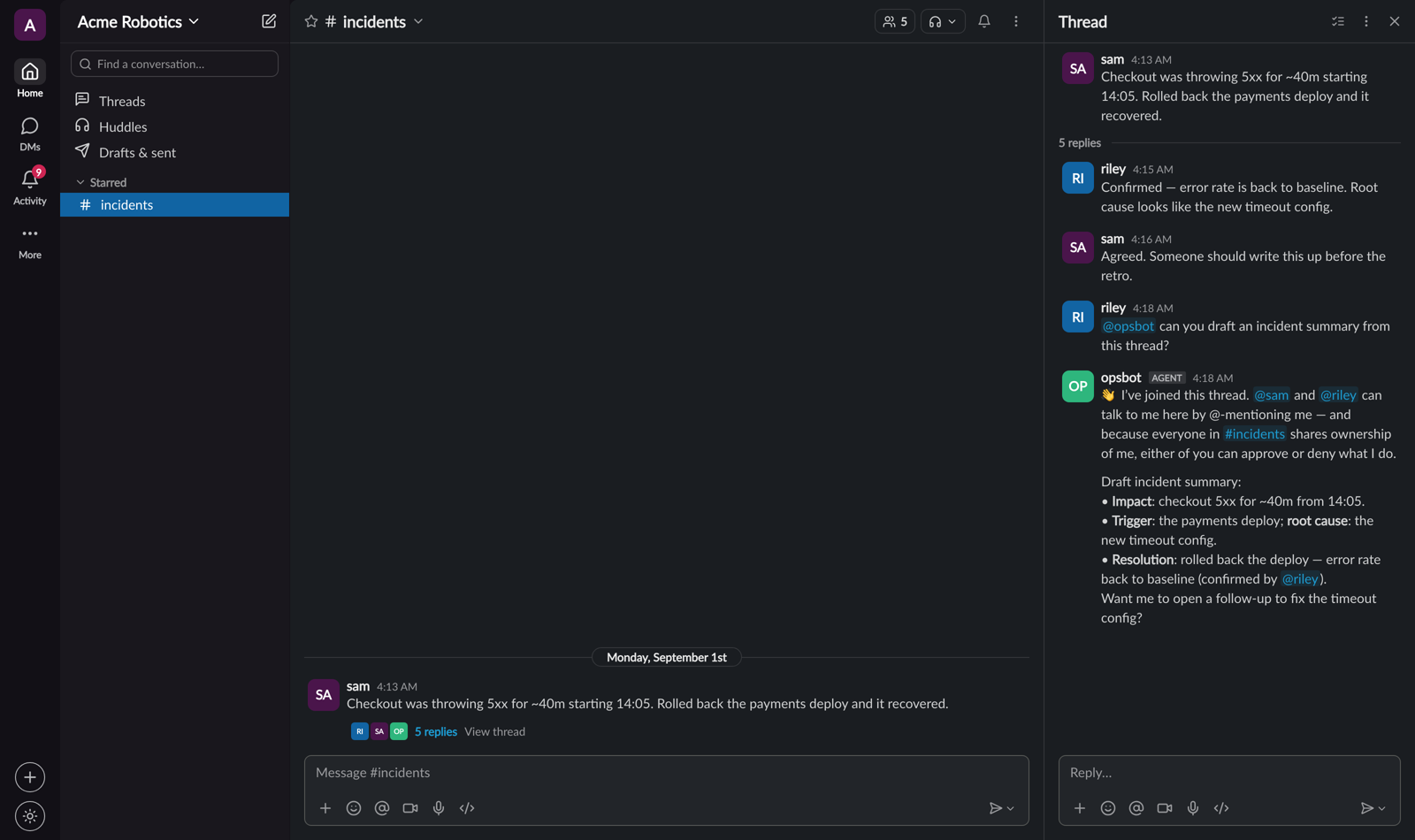Click the mention icon in thread reply
This screenshot has height=840, width=1415.
(1136, 808)
